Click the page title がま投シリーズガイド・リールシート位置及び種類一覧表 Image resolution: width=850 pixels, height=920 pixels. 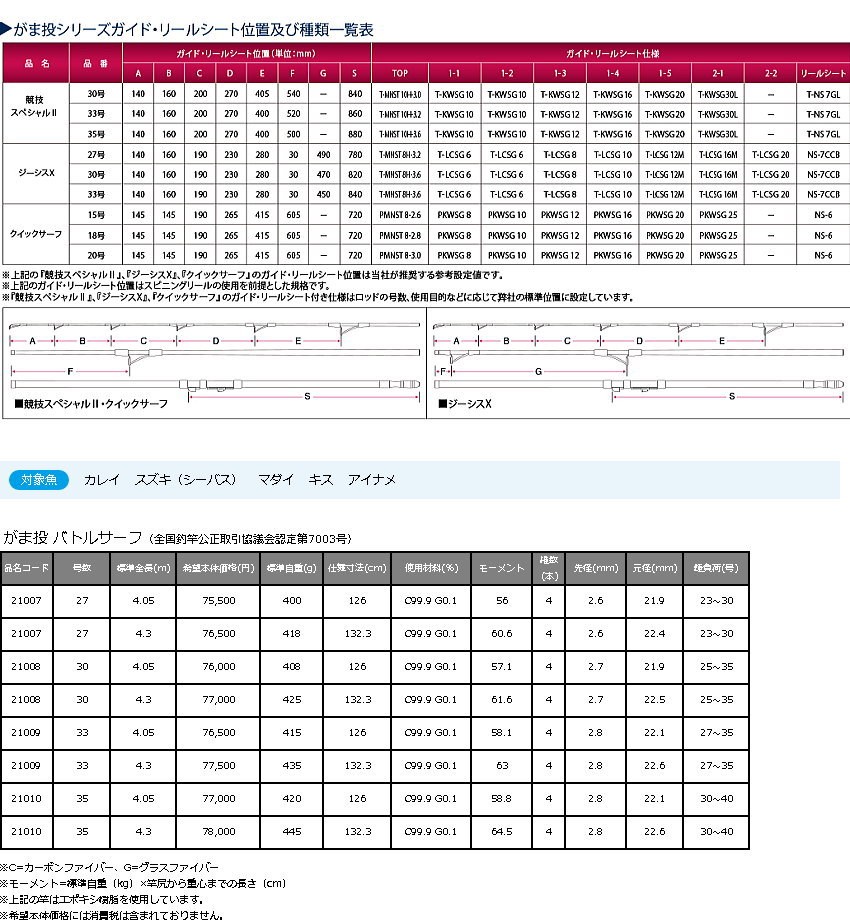point(193,29)
